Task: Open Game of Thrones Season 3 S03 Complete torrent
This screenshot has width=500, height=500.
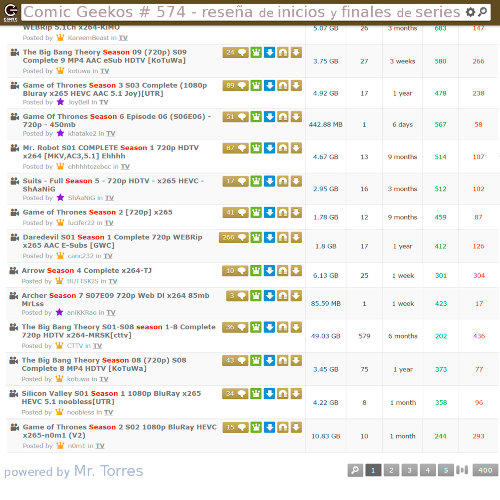Action: [115, 89]
